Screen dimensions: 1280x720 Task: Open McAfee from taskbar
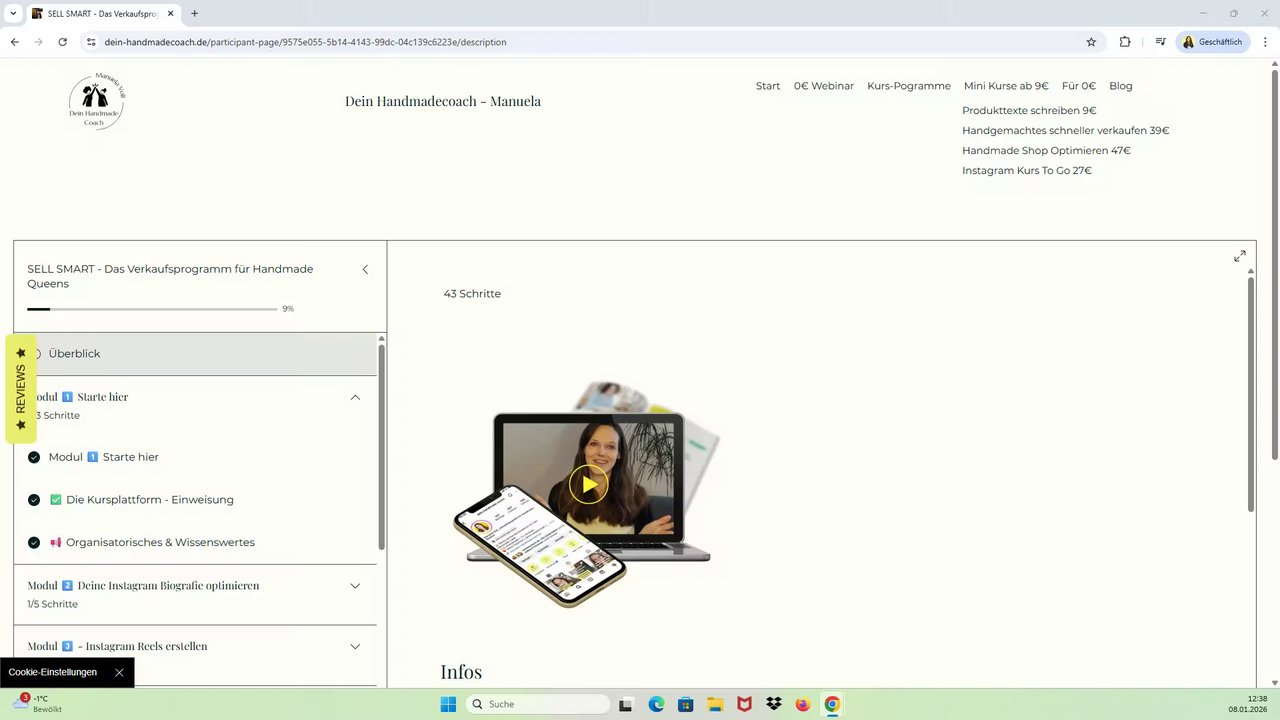point(744,704)
